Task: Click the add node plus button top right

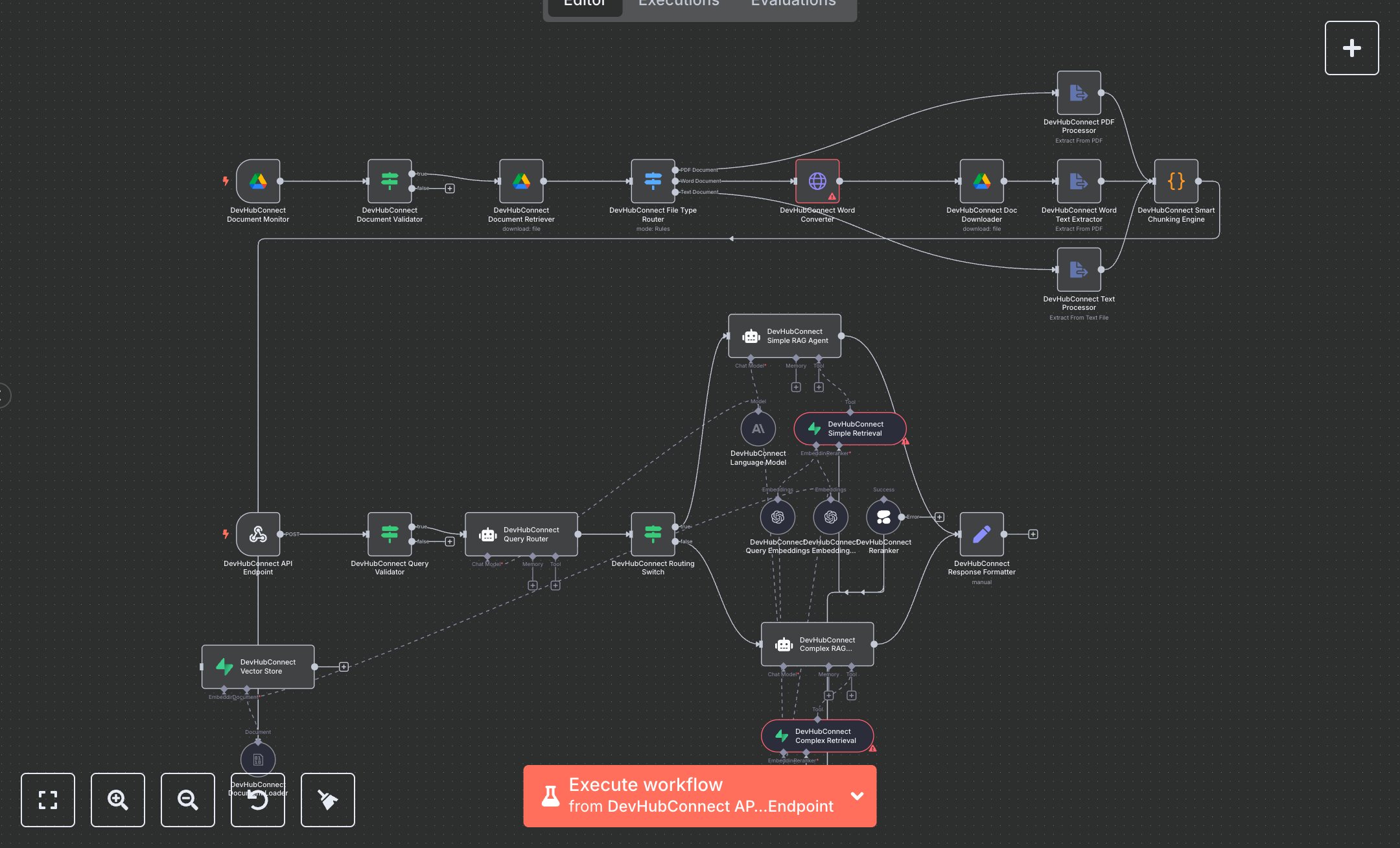Action: coord(1351,47)
